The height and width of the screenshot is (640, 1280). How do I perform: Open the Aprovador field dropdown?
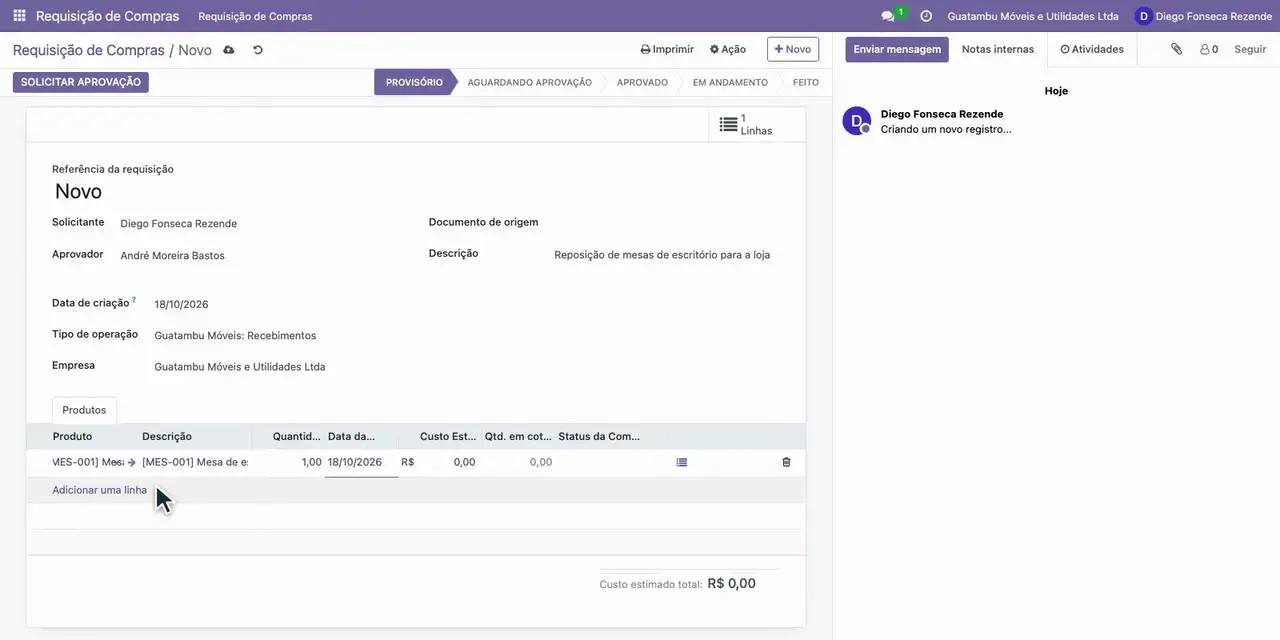click(261, 256)
